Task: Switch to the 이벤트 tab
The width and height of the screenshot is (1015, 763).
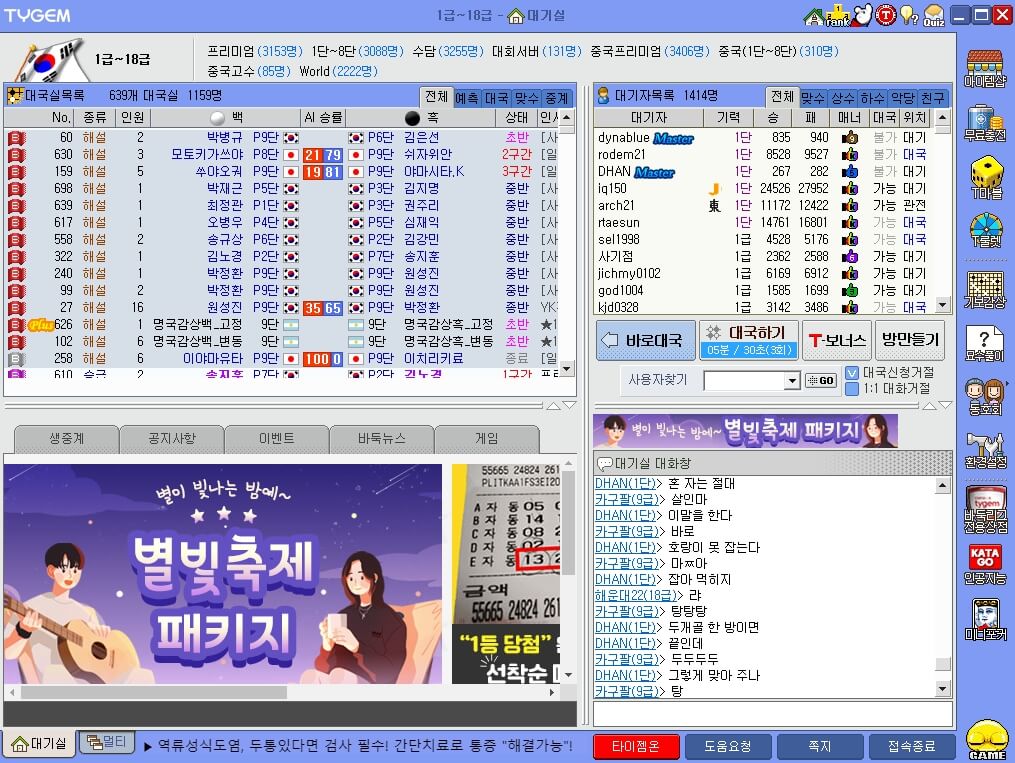Action: click(275, 438)
